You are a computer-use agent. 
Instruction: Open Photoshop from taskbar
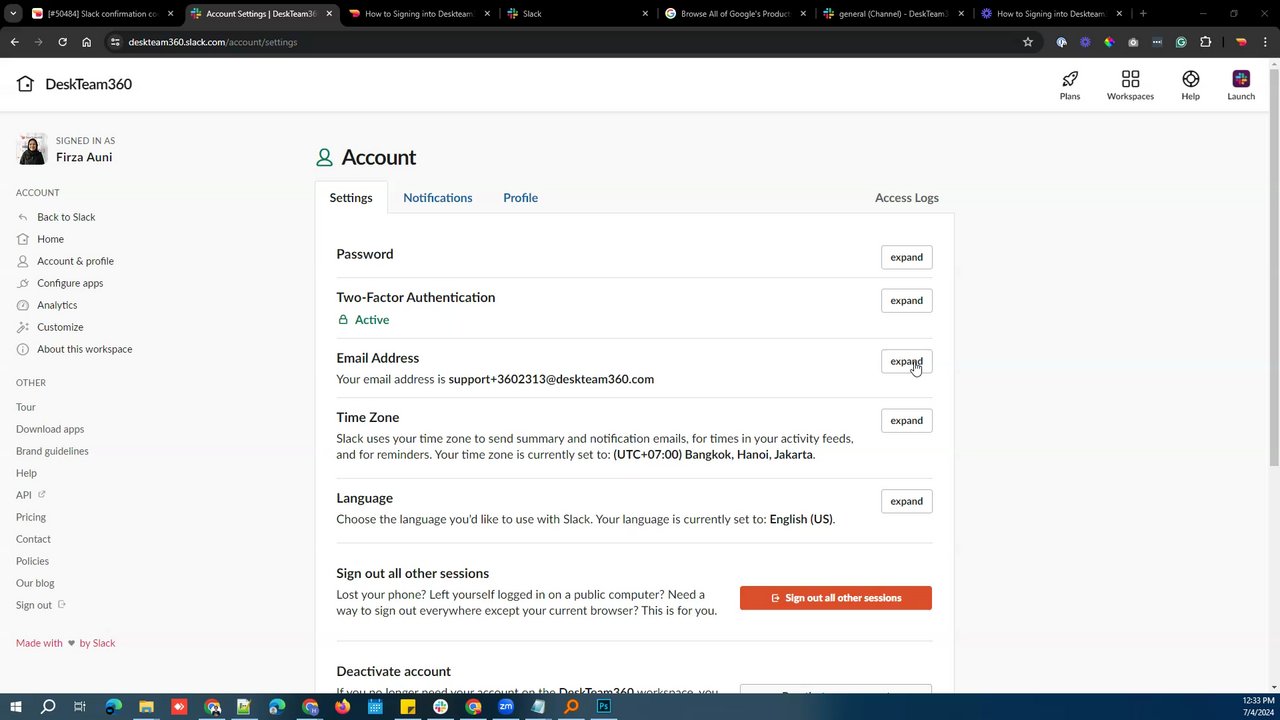click(604, 706)
